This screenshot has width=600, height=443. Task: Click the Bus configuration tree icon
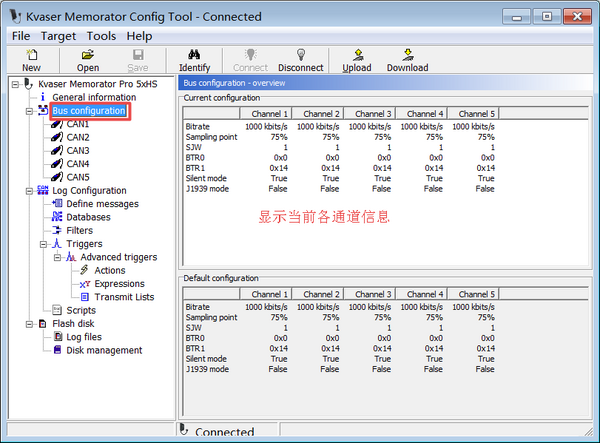(43, 111)
